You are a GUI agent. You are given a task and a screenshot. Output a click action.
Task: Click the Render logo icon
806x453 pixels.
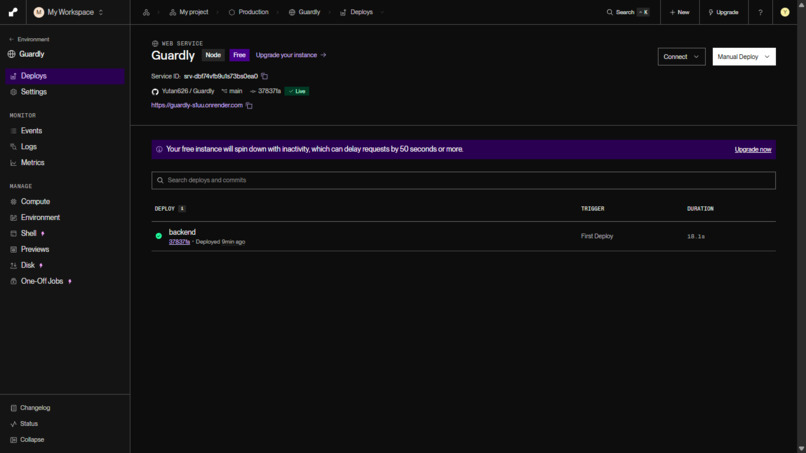coord(13,12)
